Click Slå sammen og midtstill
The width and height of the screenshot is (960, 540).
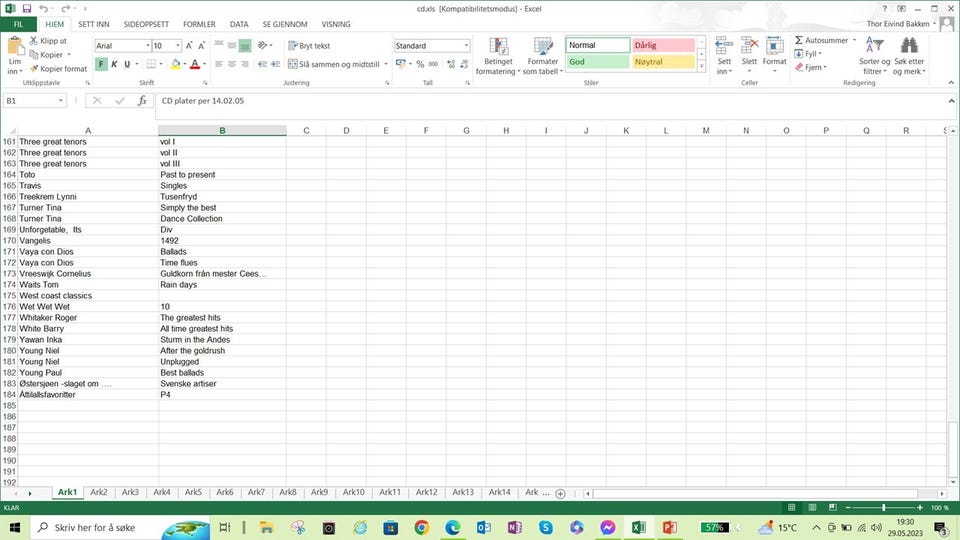click(x=334, y=64)
